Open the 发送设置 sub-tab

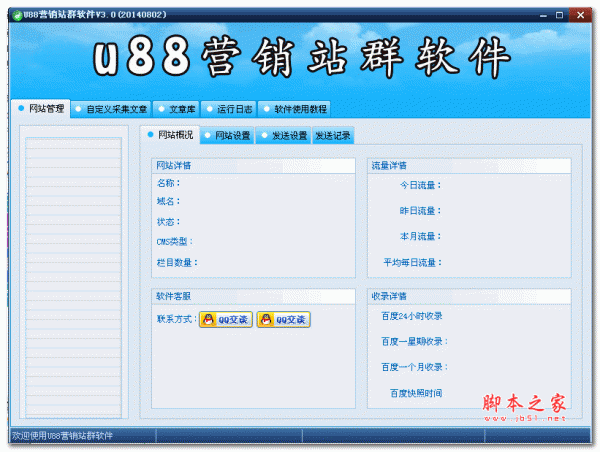(x=284, y=135)
